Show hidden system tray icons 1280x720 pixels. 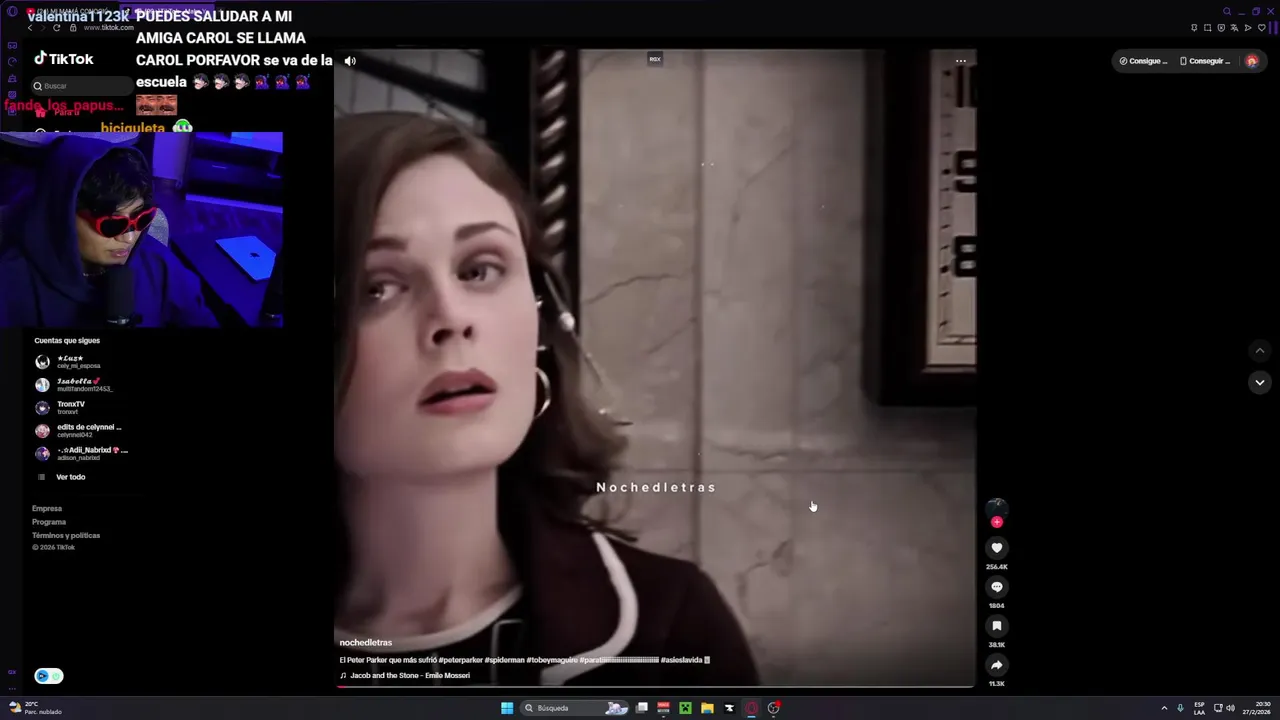pyautogui.click(x=1164, y=708)
